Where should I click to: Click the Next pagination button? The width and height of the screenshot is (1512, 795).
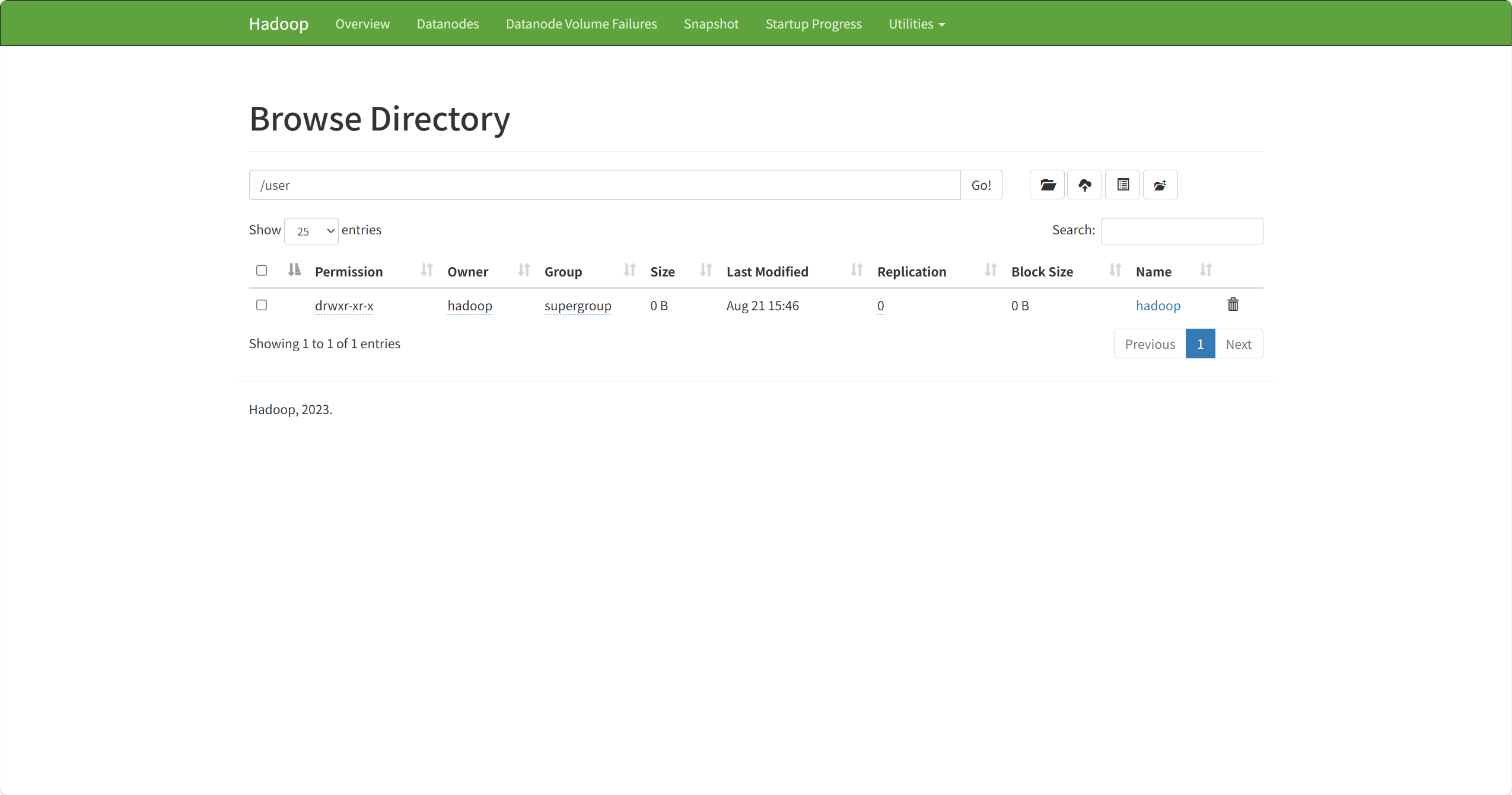coord(1239,344)
